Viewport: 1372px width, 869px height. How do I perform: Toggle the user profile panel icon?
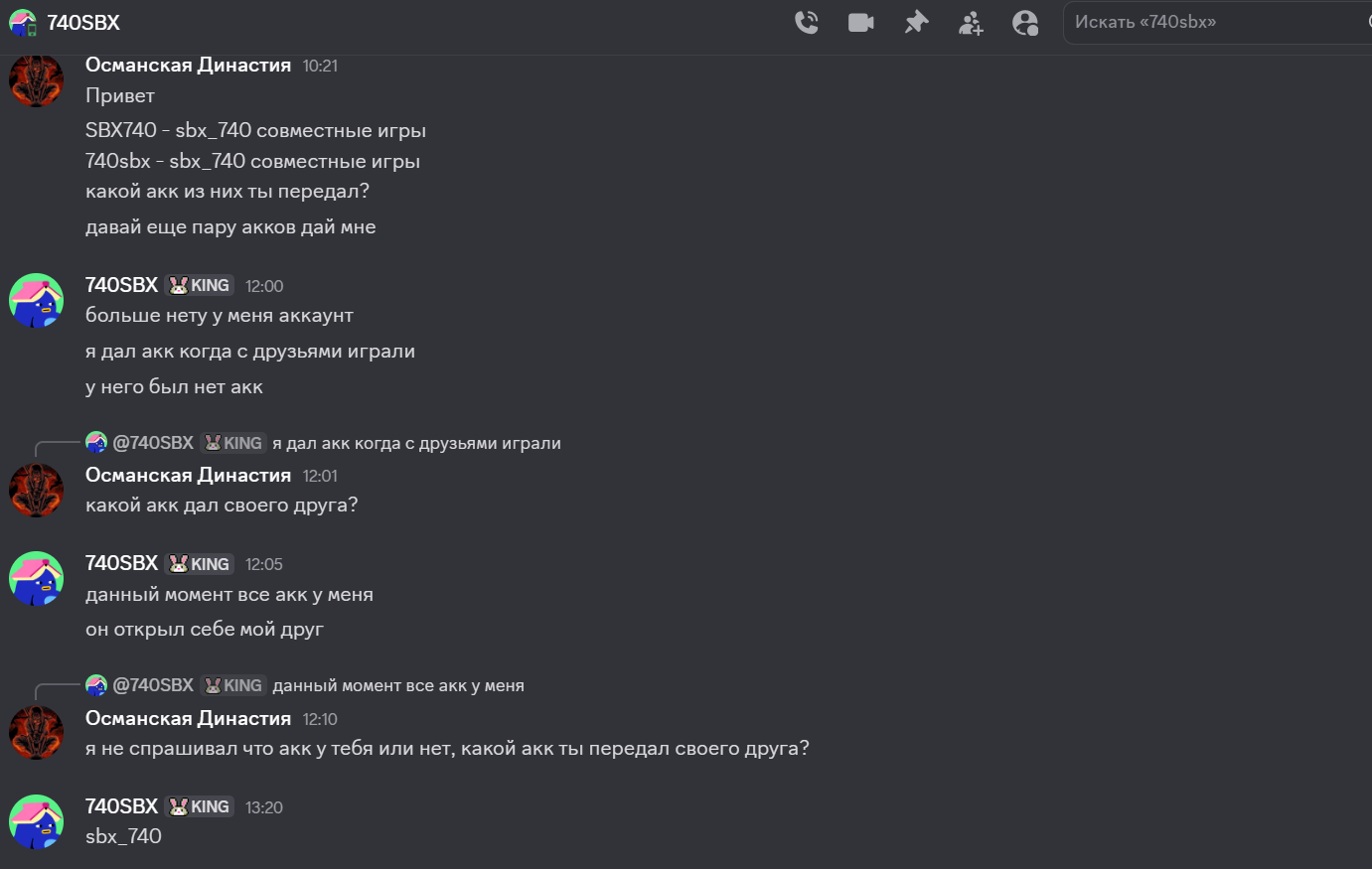1025,22
